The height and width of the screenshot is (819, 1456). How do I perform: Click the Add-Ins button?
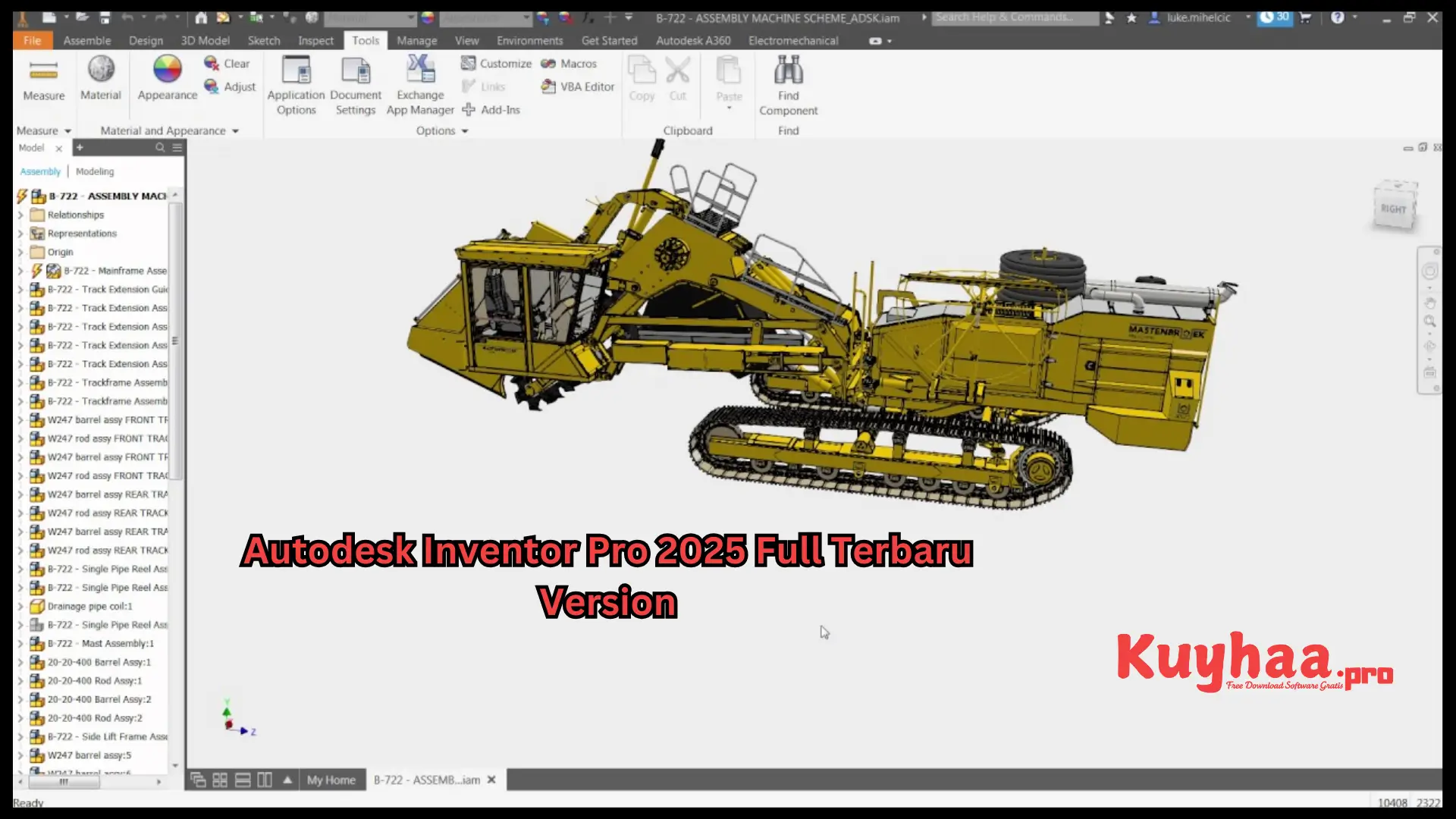492,109
